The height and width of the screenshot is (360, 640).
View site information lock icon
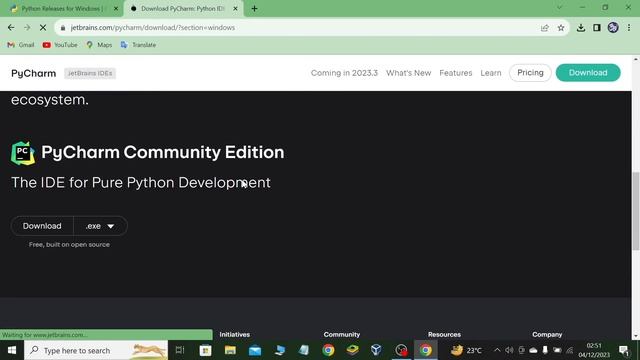(62, 28)
